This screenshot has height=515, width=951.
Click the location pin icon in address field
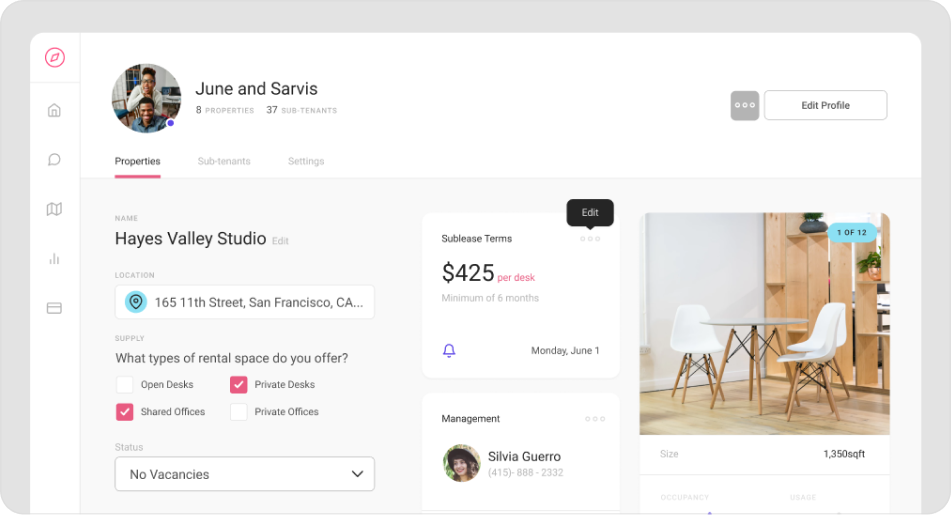click(136, 301)
